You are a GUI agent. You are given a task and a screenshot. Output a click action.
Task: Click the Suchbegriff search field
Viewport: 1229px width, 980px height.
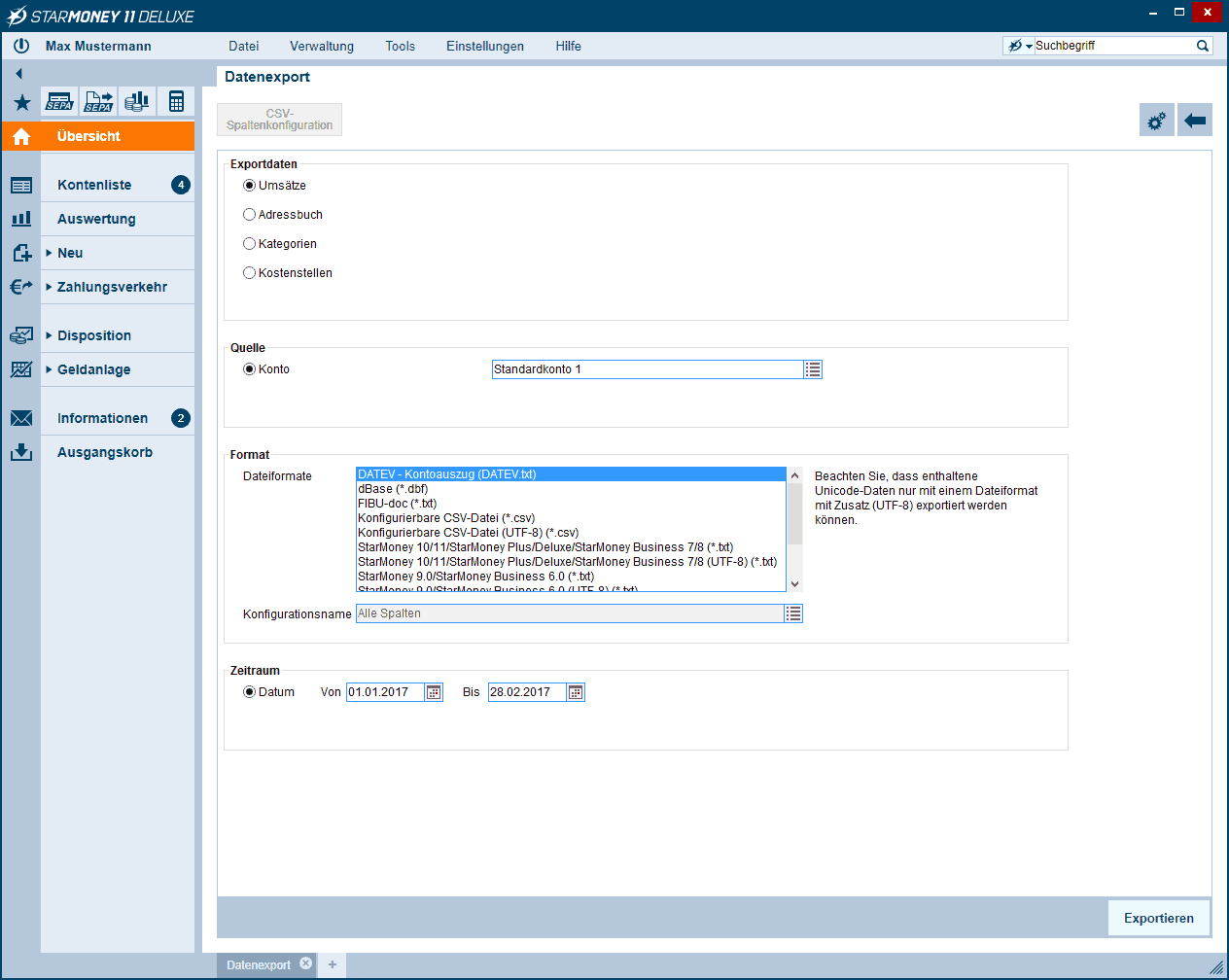point(1114,46)
